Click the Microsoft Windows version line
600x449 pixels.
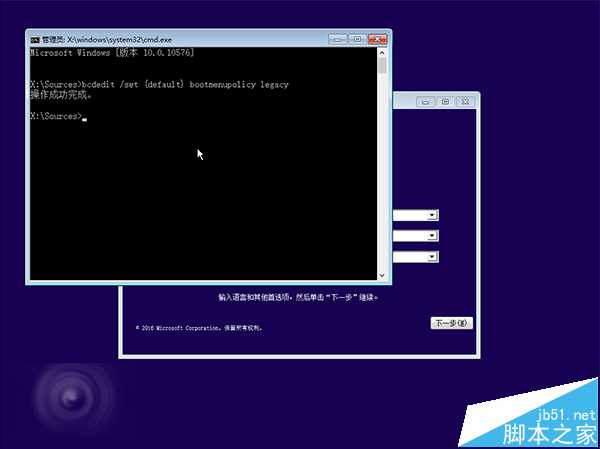click(112, 53)
